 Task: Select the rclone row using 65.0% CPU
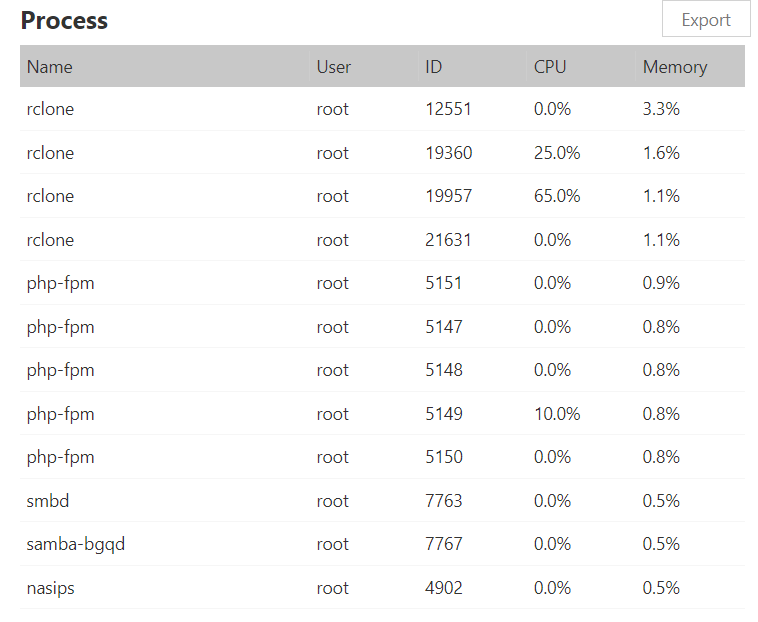[x=50, y=196]
